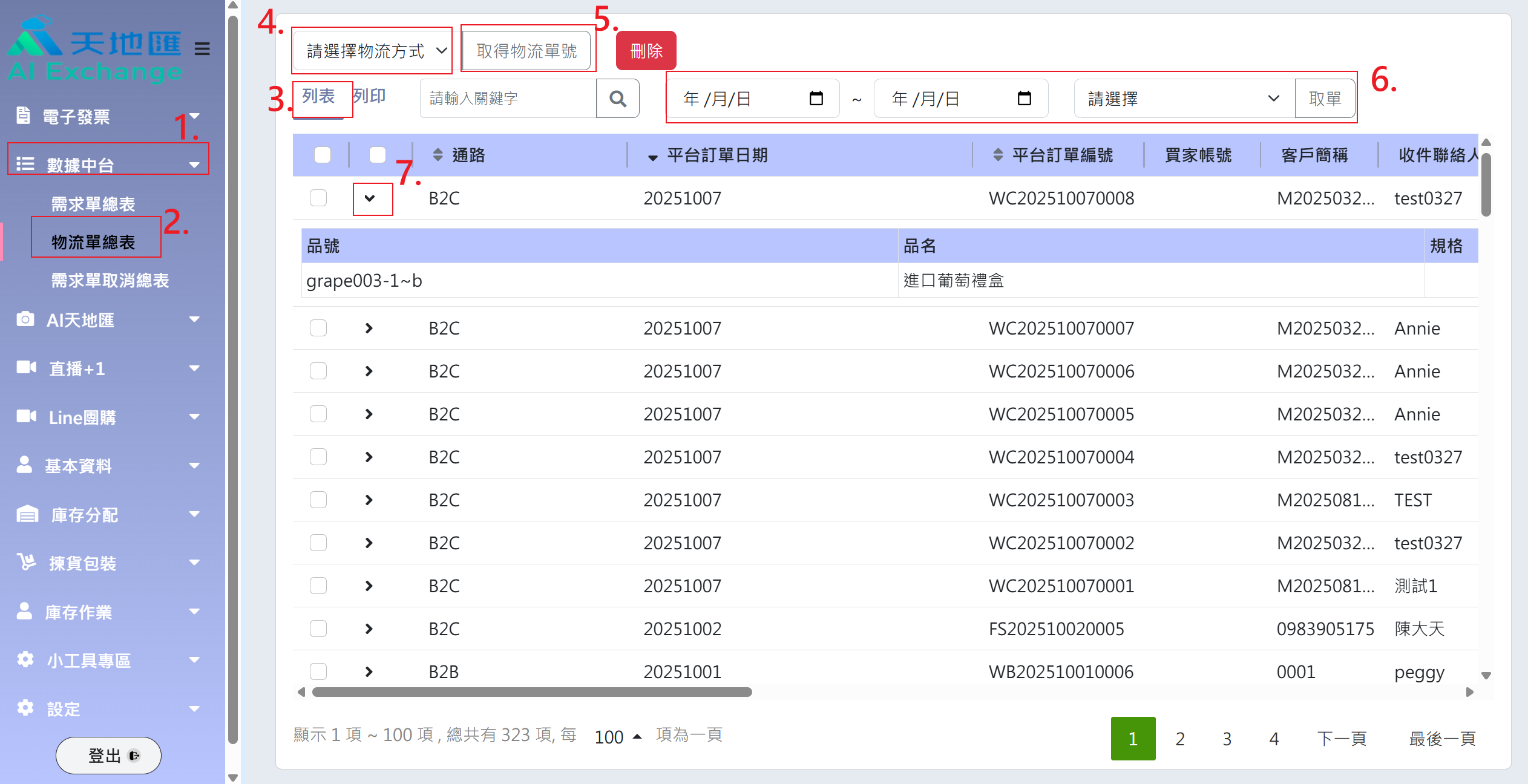Image resolution: width=1528 pixels, height=784 pixels.
Task: Collapse the expanded WC202510070008 row
Action: pos(370,198)
